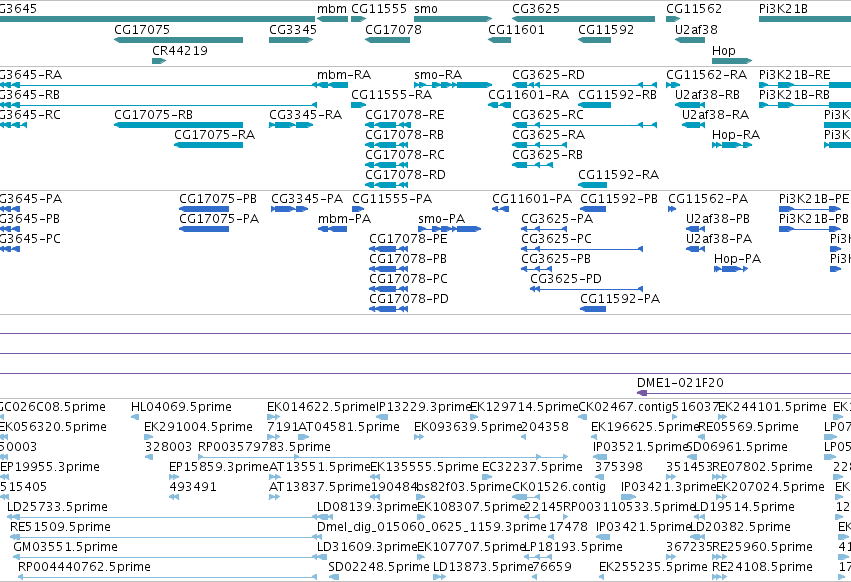Select the CG11592-RB transcript label
The height and width of the screenshot is (582, 851).
click(618, 94)
